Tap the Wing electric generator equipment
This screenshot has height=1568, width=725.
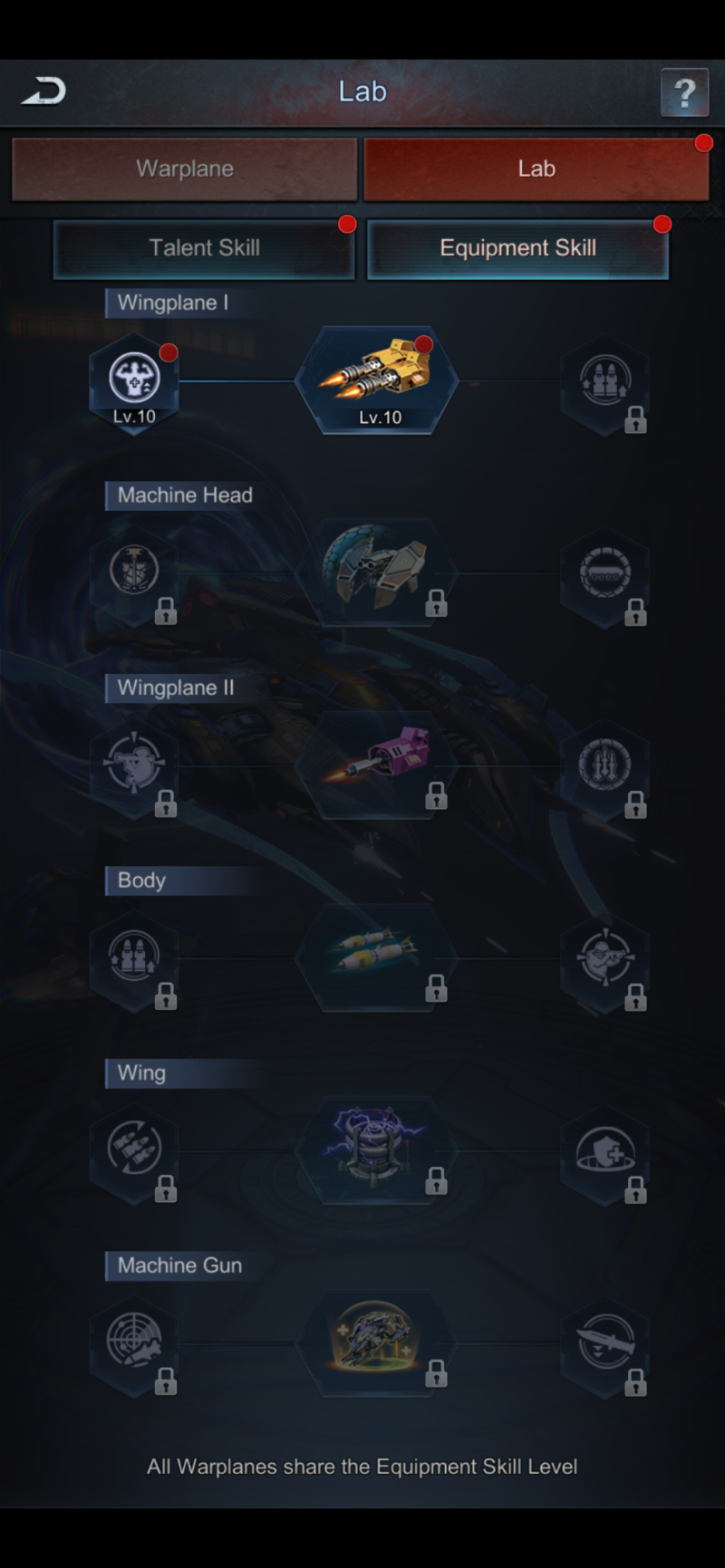(x=376, y=1150)
